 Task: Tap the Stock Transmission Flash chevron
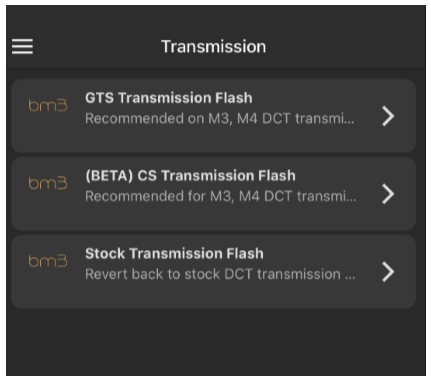click(x=388, y=272)
